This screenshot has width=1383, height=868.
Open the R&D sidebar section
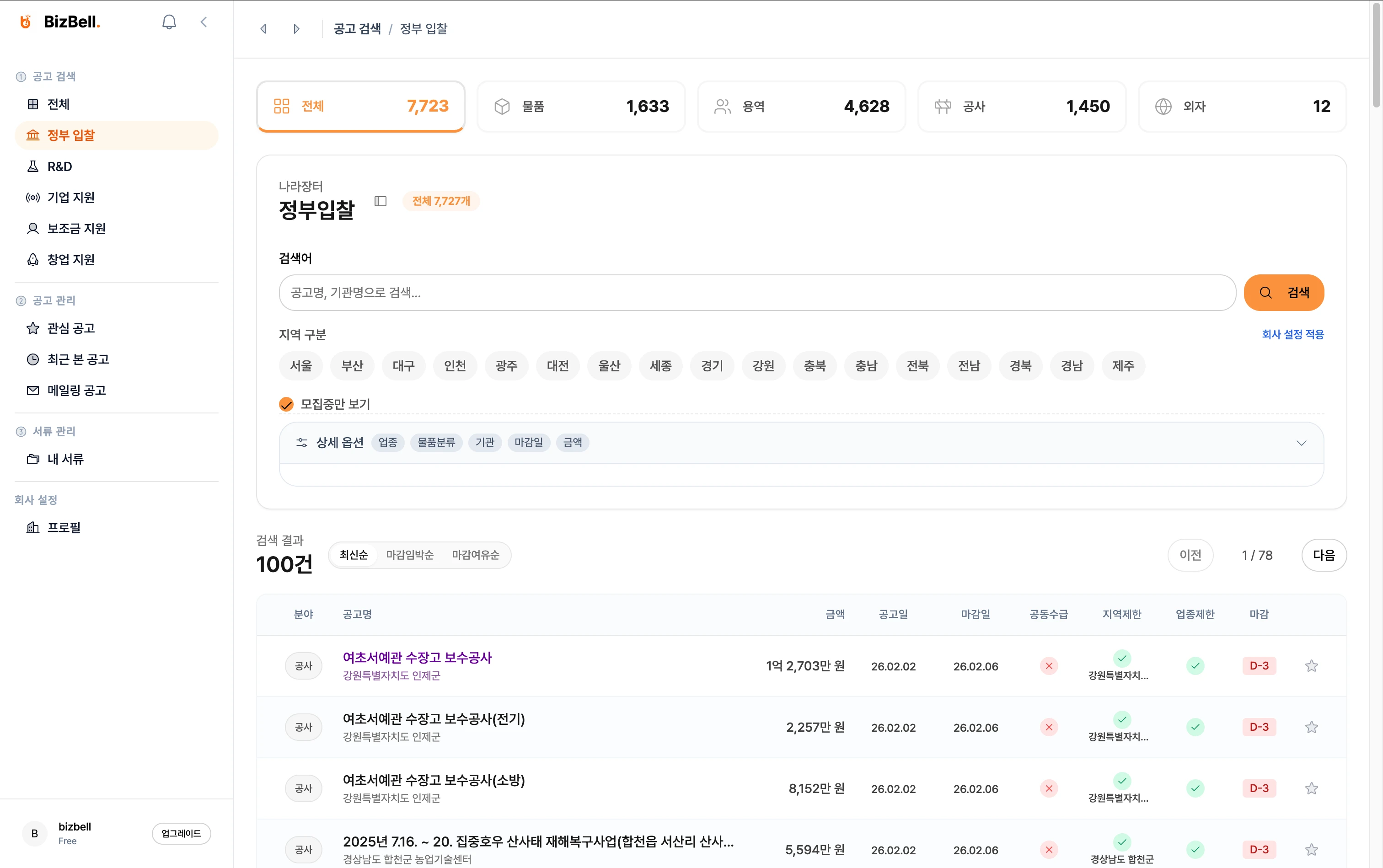(59, 166)
